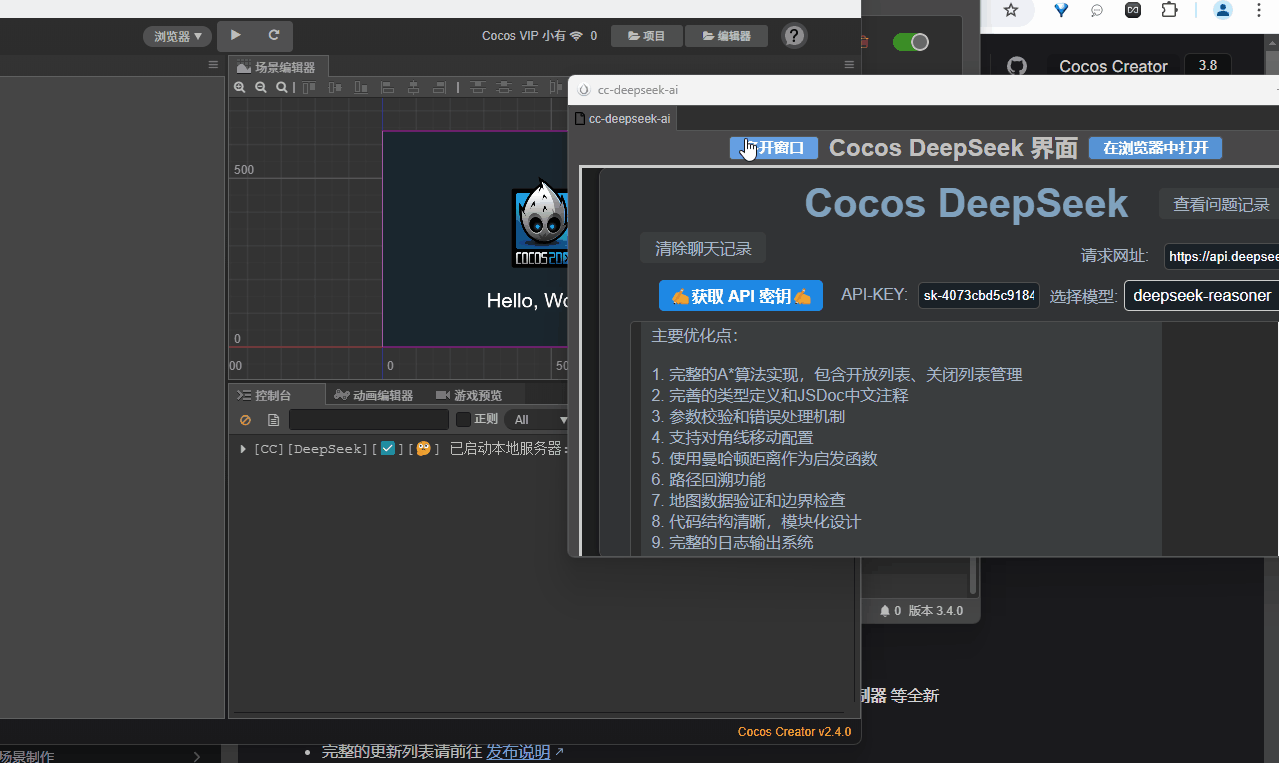Click the bookmark star icon in browser
1279x763 pixels.
(1011, 11)
